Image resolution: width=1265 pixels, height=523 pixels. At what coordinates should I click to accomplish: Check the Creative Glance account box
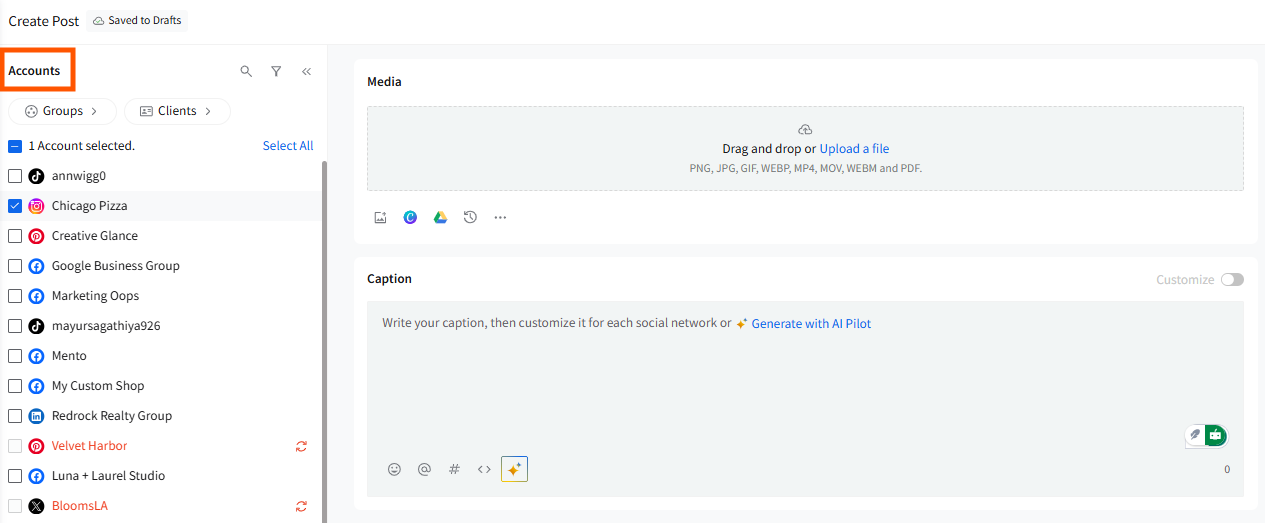coord(15,236)
